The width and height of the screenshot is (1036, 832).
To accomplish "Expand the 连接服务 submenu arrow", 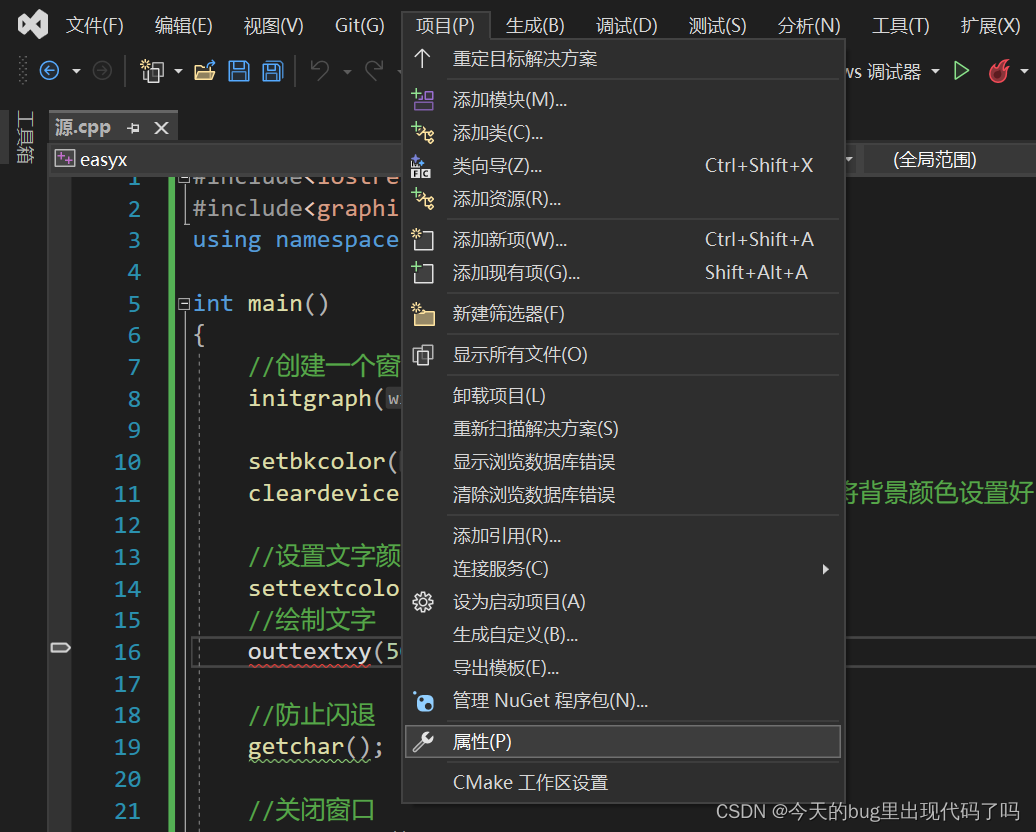I will tap(826, 568).
